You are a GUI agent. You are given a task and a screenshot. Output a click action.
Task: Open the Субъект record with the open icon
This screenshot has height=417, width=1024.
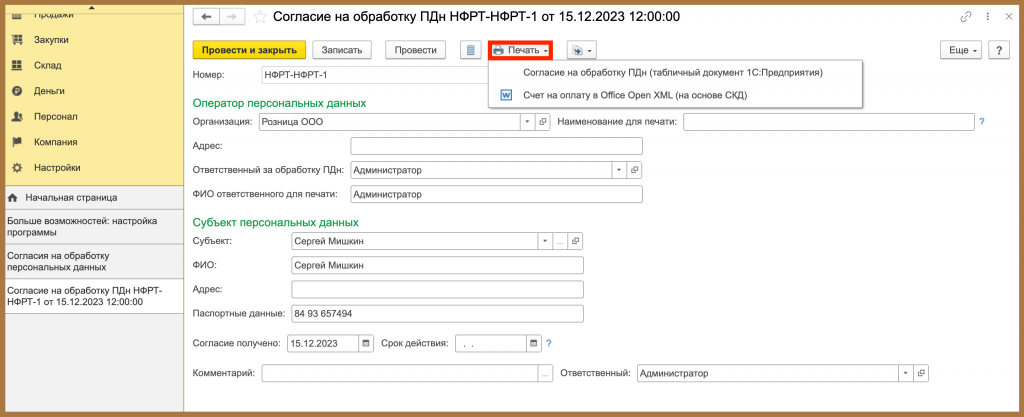click(x=575, y=241)
